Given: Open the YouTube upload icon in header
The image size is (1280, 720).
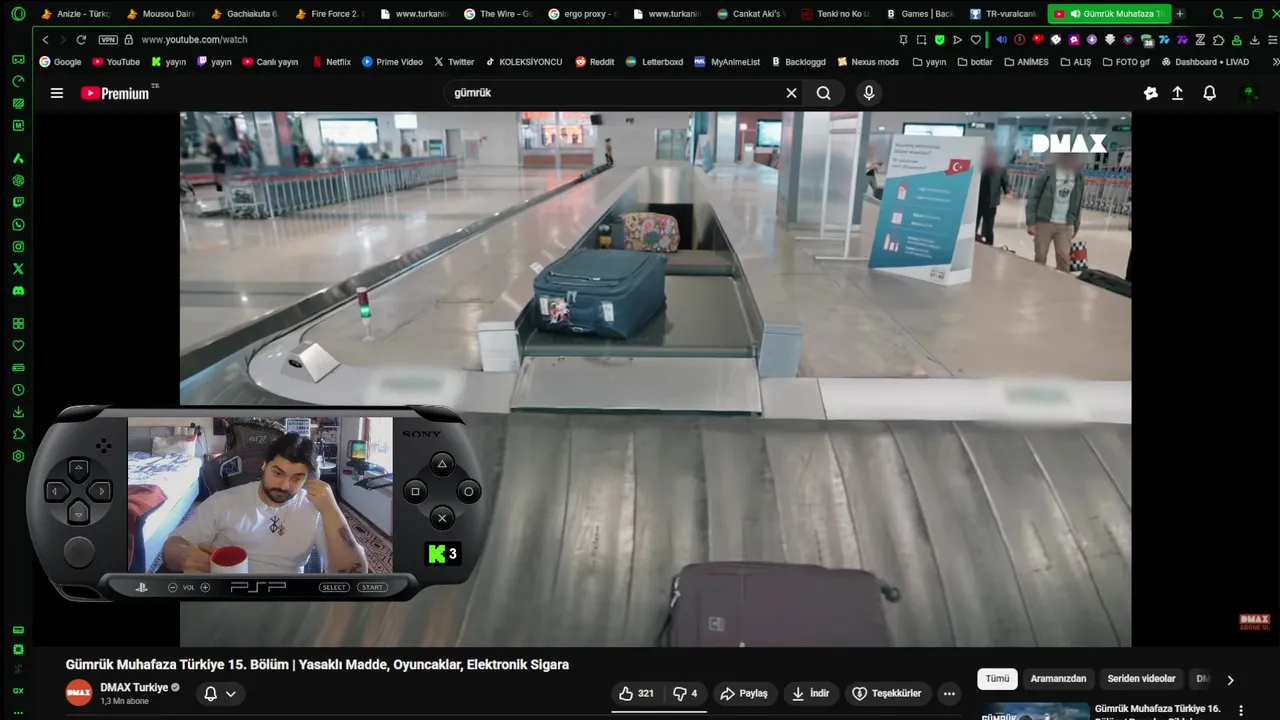Looking at the screenshot, I should (1177, 93).
